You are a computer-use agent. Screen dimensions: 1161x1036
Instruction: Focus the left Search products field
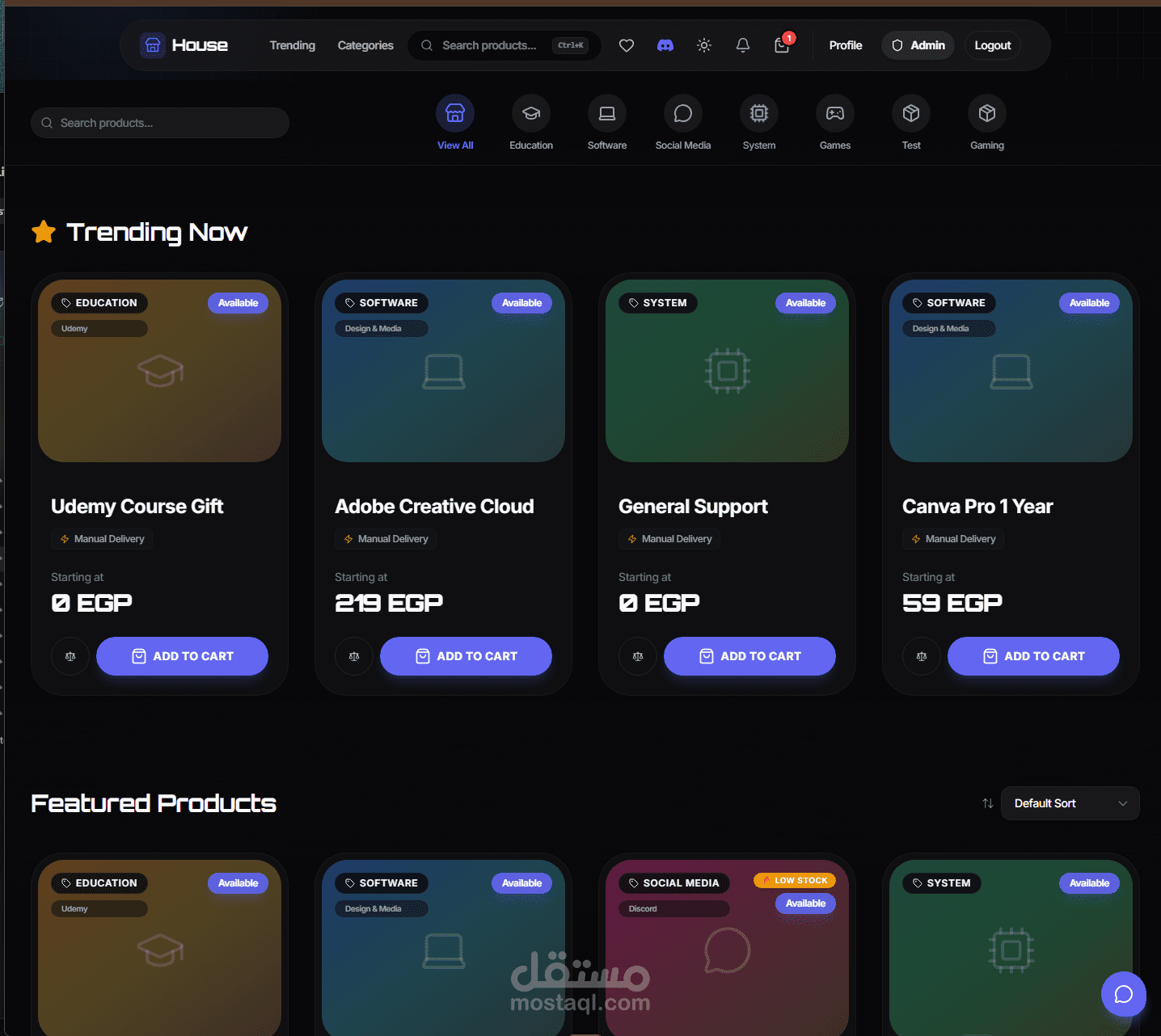(160, 123)
